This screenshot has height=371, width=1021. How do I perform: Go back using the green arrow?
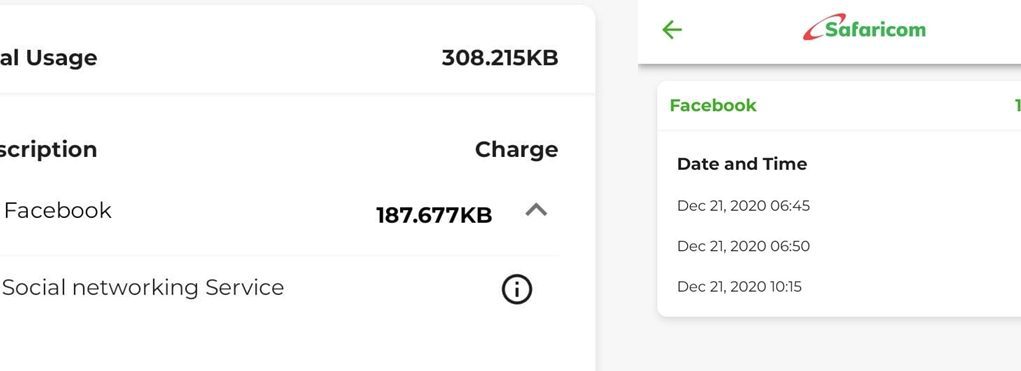tap(671, 29)
